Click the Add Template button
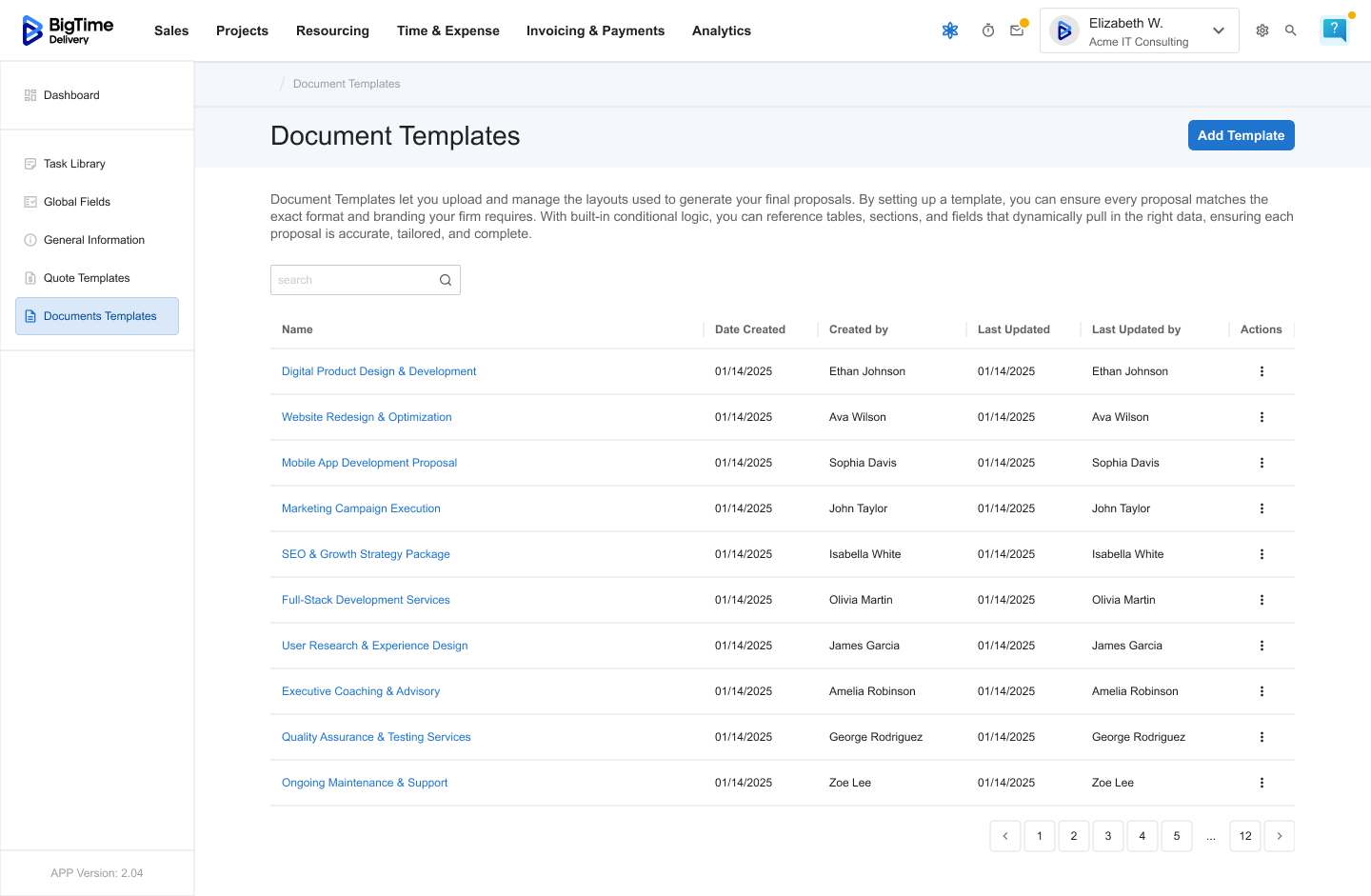 pos(1241,135)
